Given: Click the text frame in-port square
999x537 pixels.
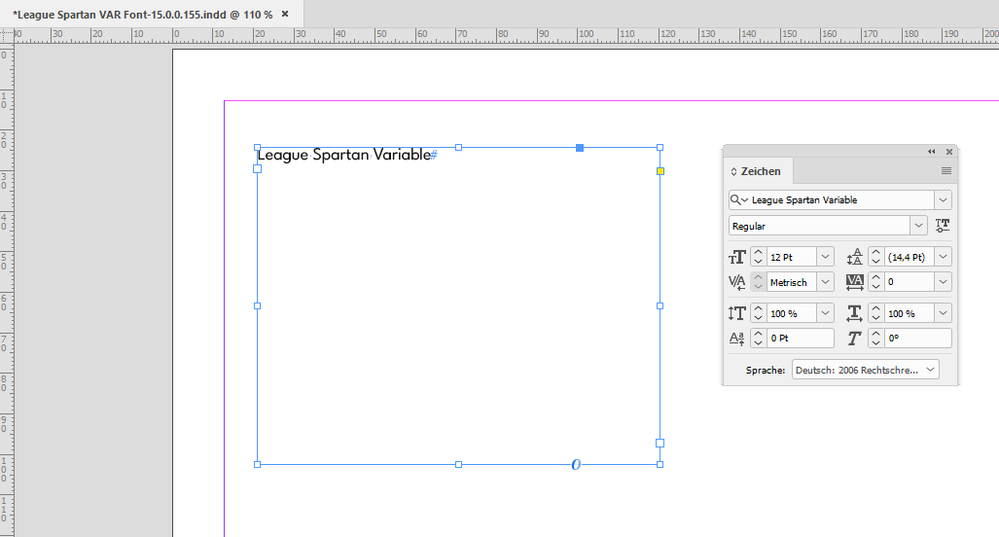Looking at the screenshot, I should pos(257,169).
